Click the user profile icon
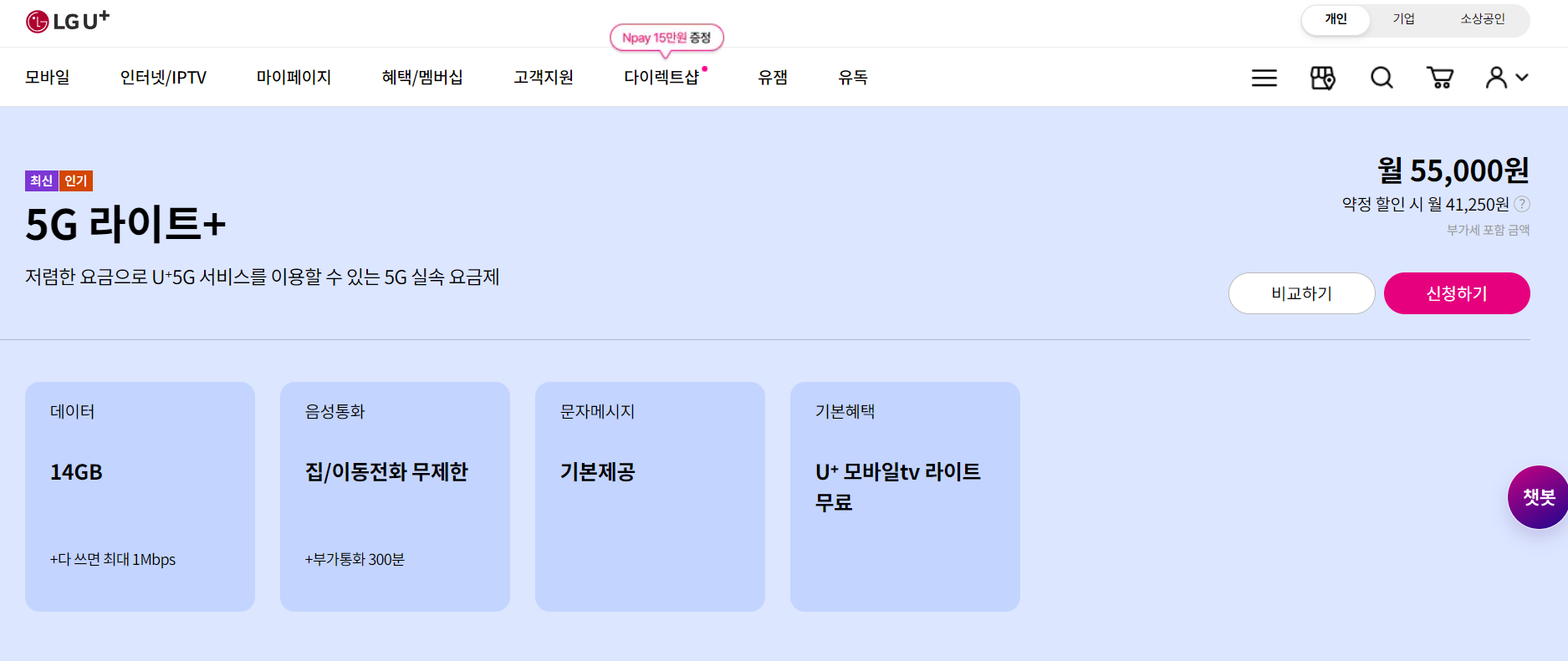The width and height of the screenshot is (1568, 661). [1497, 77]
